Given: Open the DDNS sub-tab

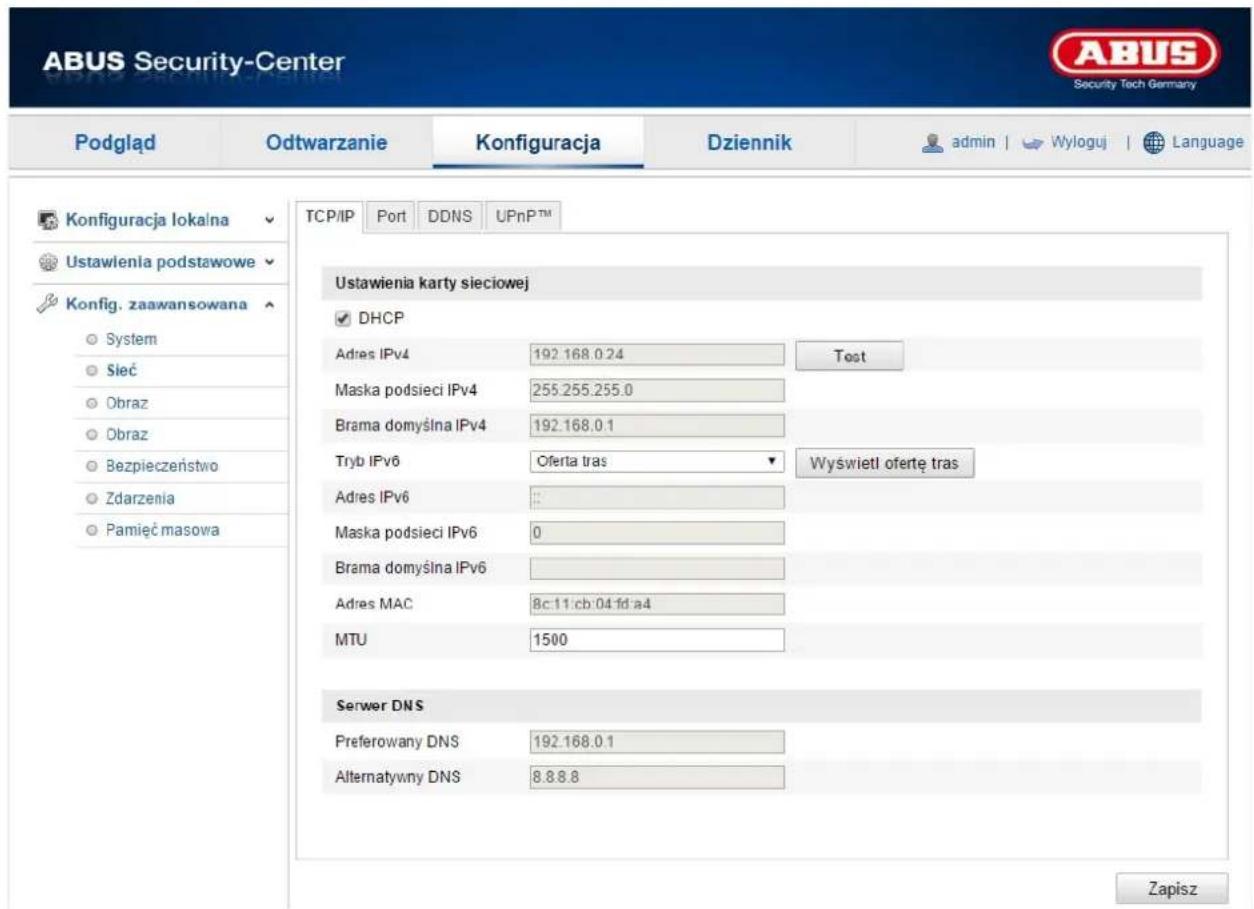Looking at the screenshot, I should tap(450, 215).
